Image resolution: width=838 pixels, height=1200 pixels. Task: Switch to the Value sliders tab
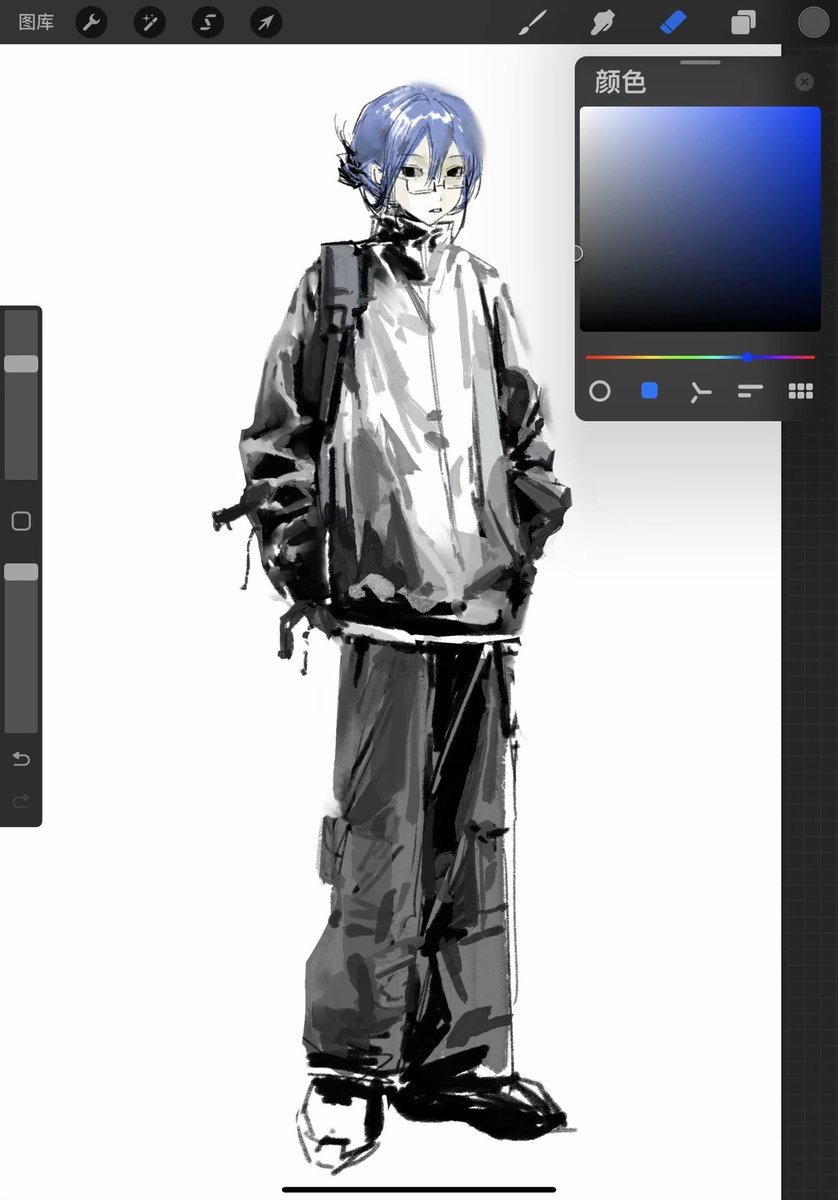tap(750, 391)
